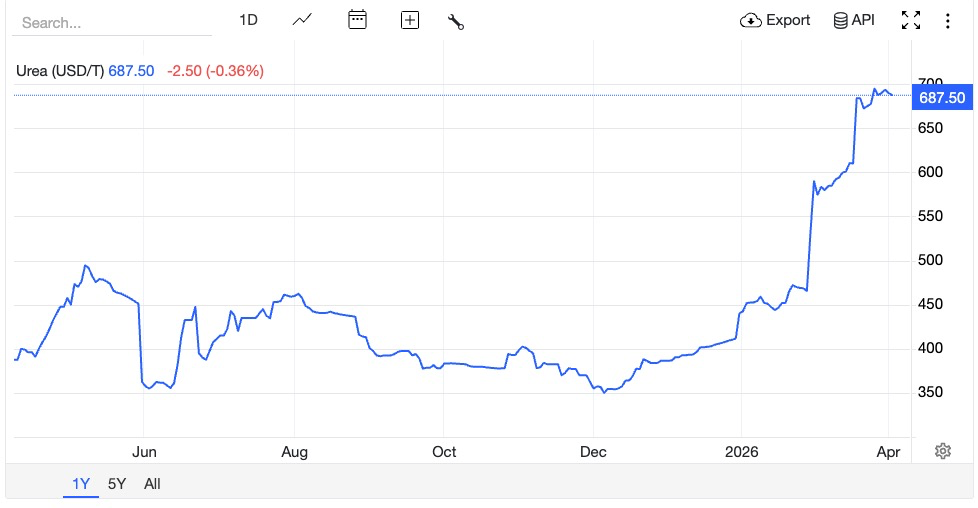Click the API button
978x508 pixels.
[854, 20]
